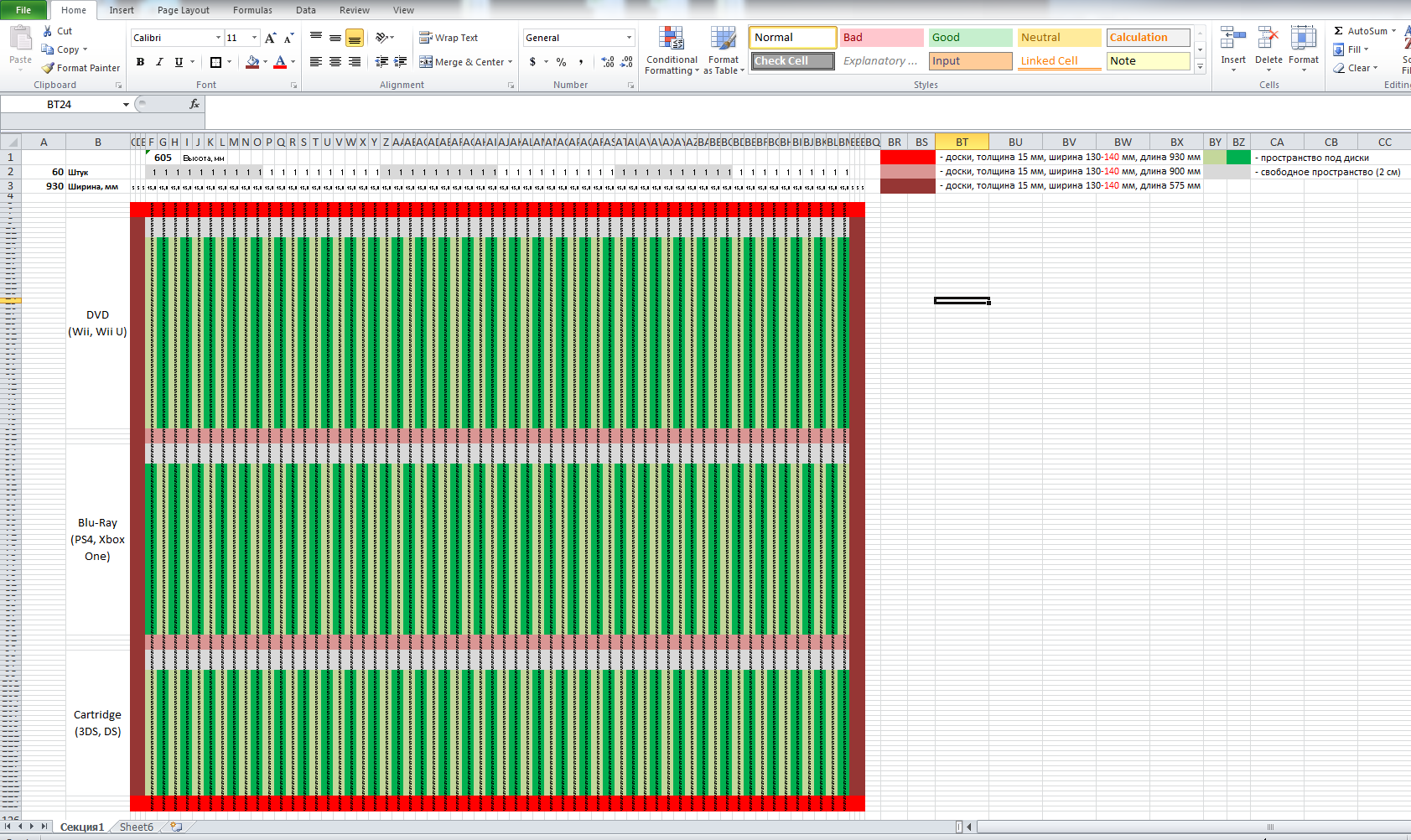Screen dimensions: 1411x840
Task: Apply Percent Style format
Action: [561, 62]
